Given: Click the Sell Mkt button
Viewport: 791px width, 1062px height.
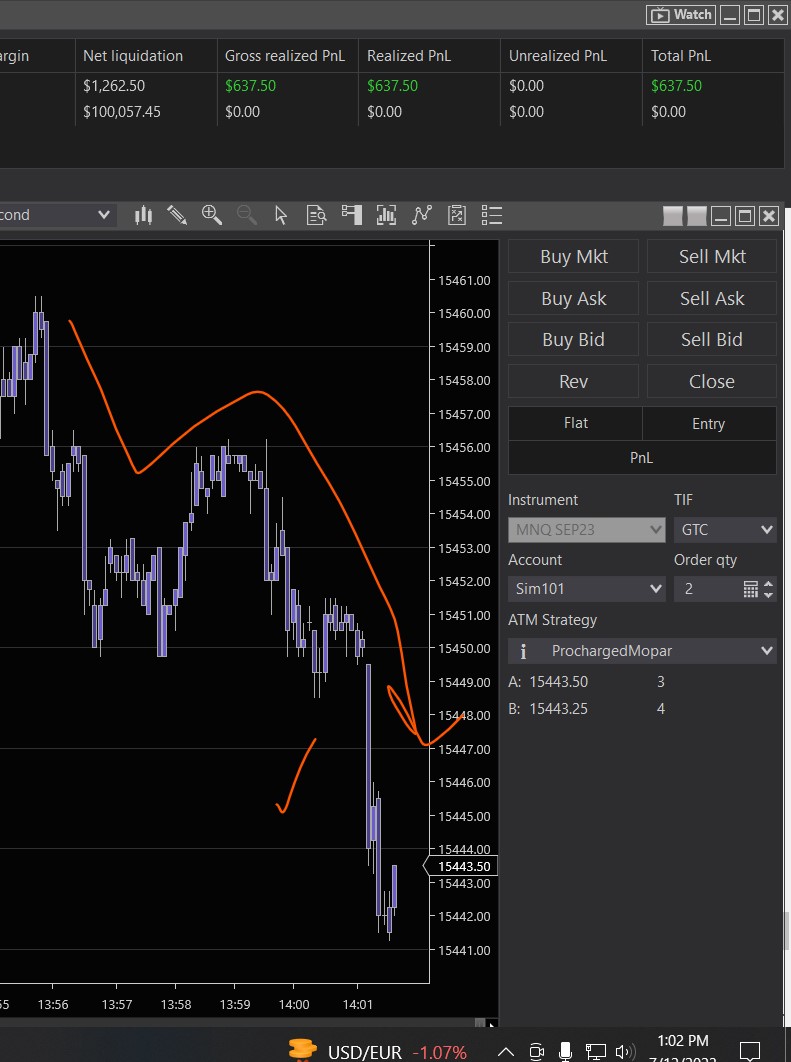Looking at the screenshot, I should coord(712,257).
